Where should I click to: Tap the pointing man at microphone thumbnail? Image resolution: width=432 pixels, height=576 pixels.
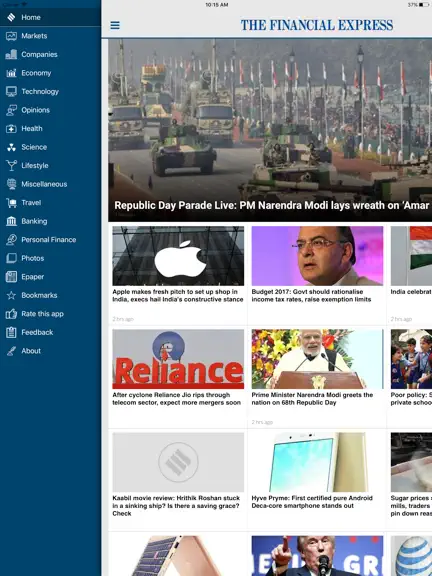point(317,556)
